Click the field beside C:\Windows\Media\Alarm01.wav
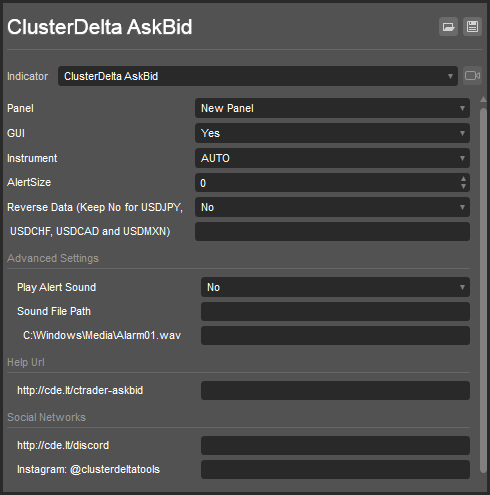 click(x=335, y=335)
